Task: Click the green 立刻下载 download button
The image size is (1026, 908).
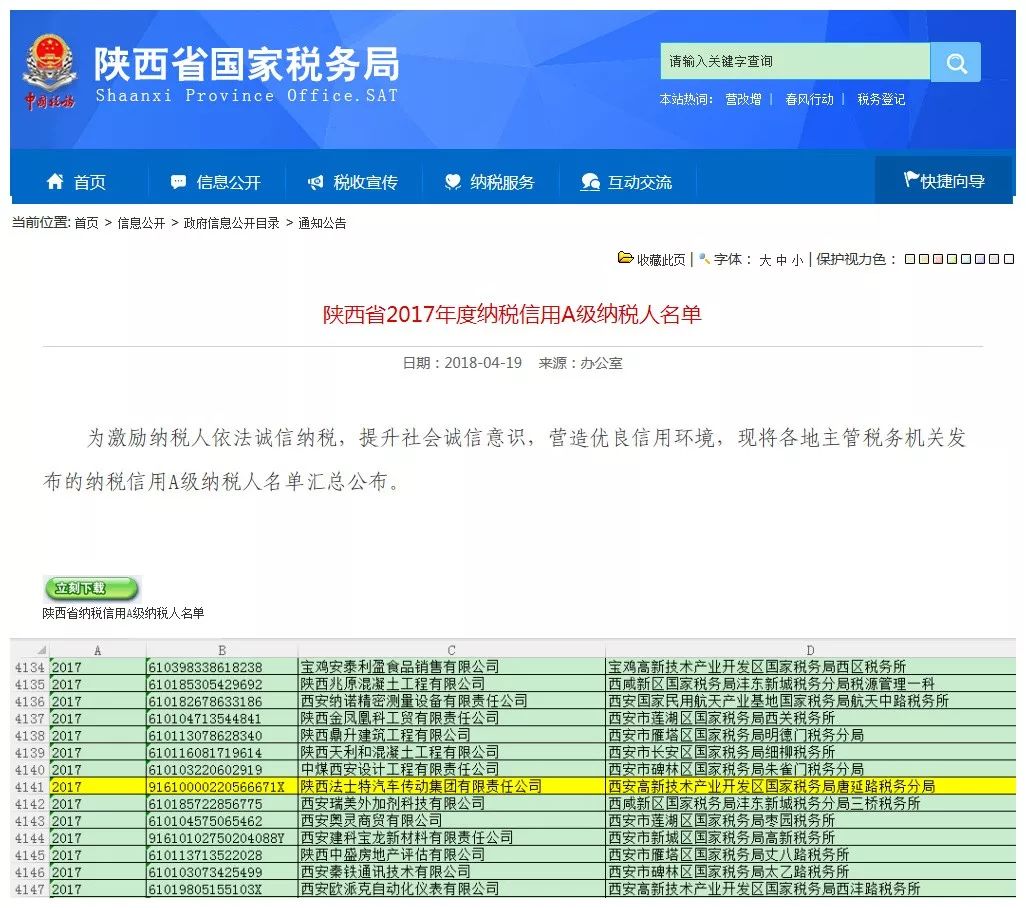Action: (92, 588)
